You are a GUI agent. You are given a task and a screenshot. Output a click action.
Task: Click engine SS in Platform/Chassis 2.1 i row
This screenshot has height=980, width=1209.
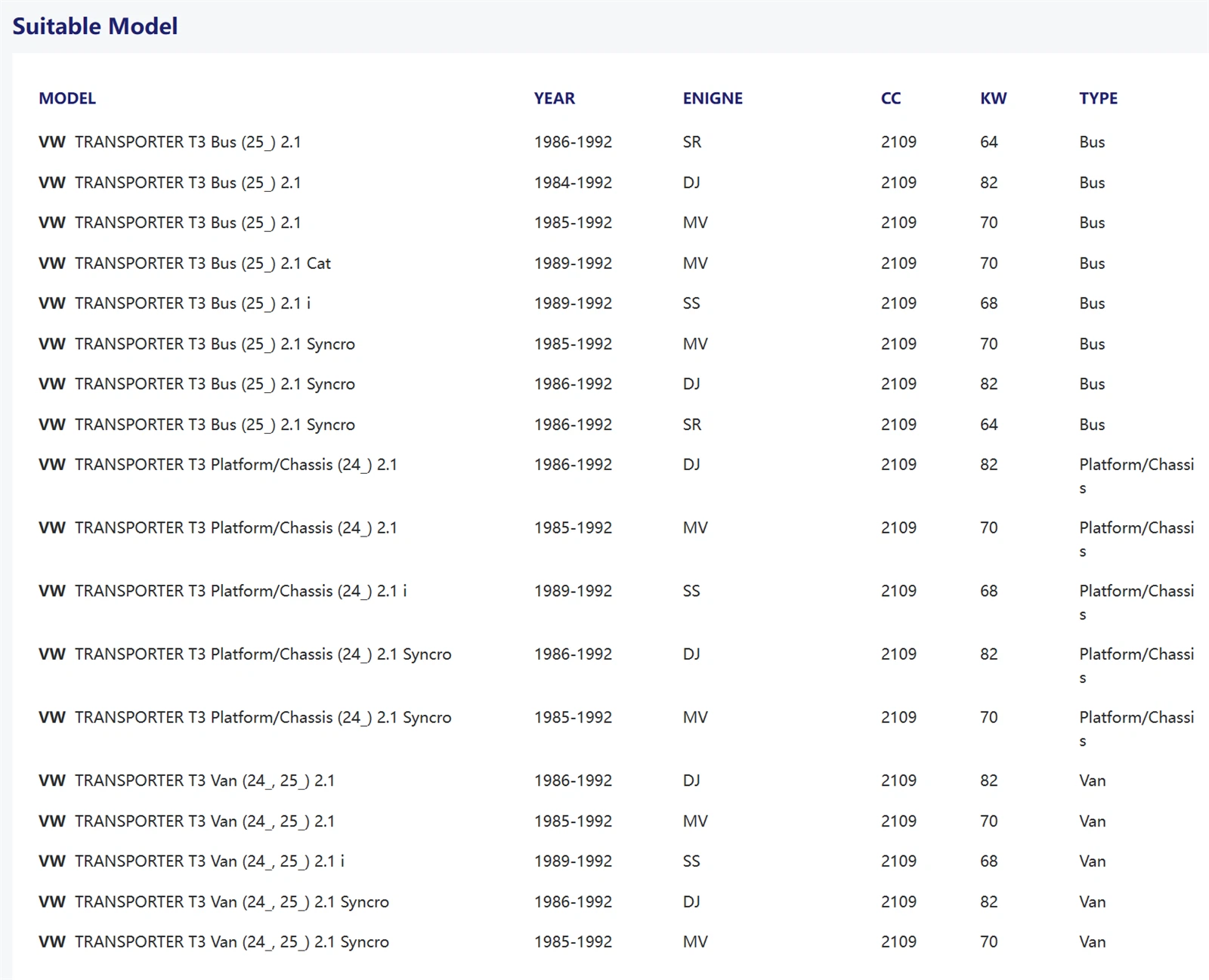tap(691, 592)
